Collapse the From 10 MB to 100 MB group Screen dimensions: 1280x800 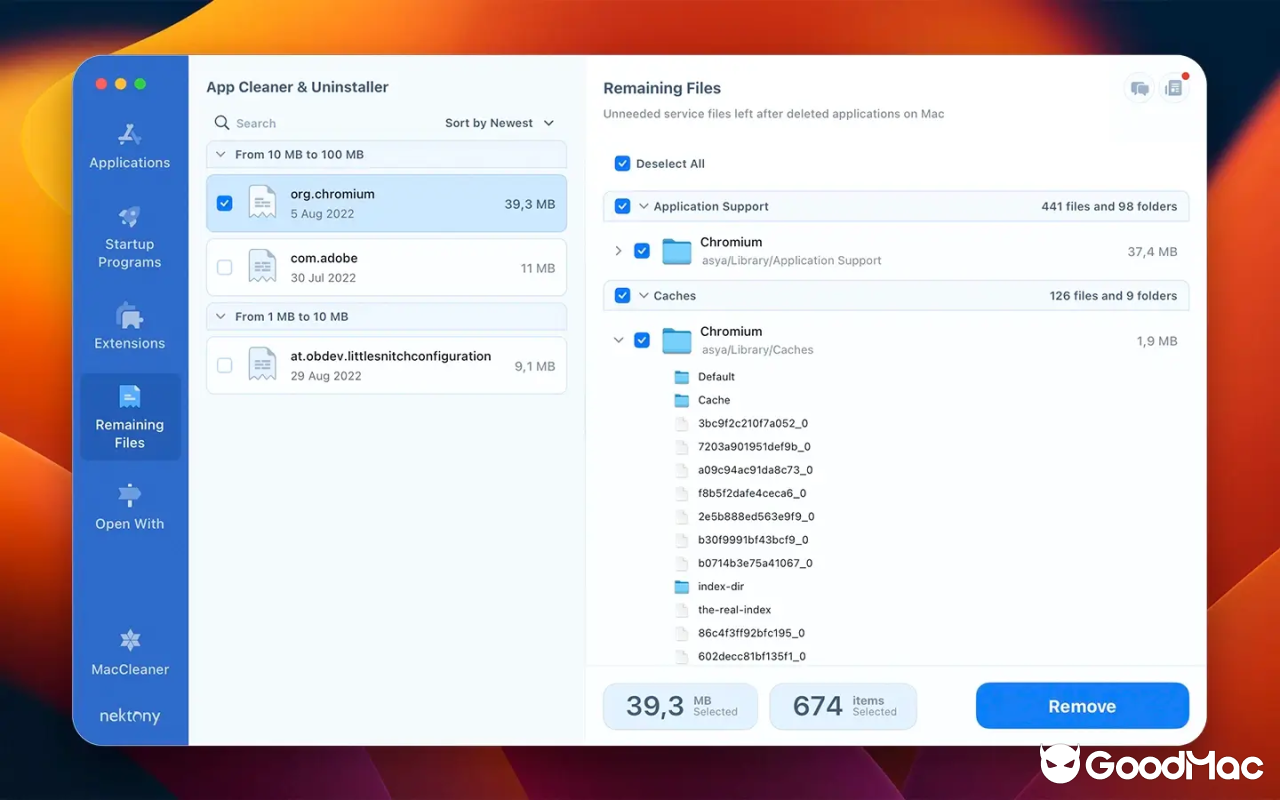(x=221, y=155)
